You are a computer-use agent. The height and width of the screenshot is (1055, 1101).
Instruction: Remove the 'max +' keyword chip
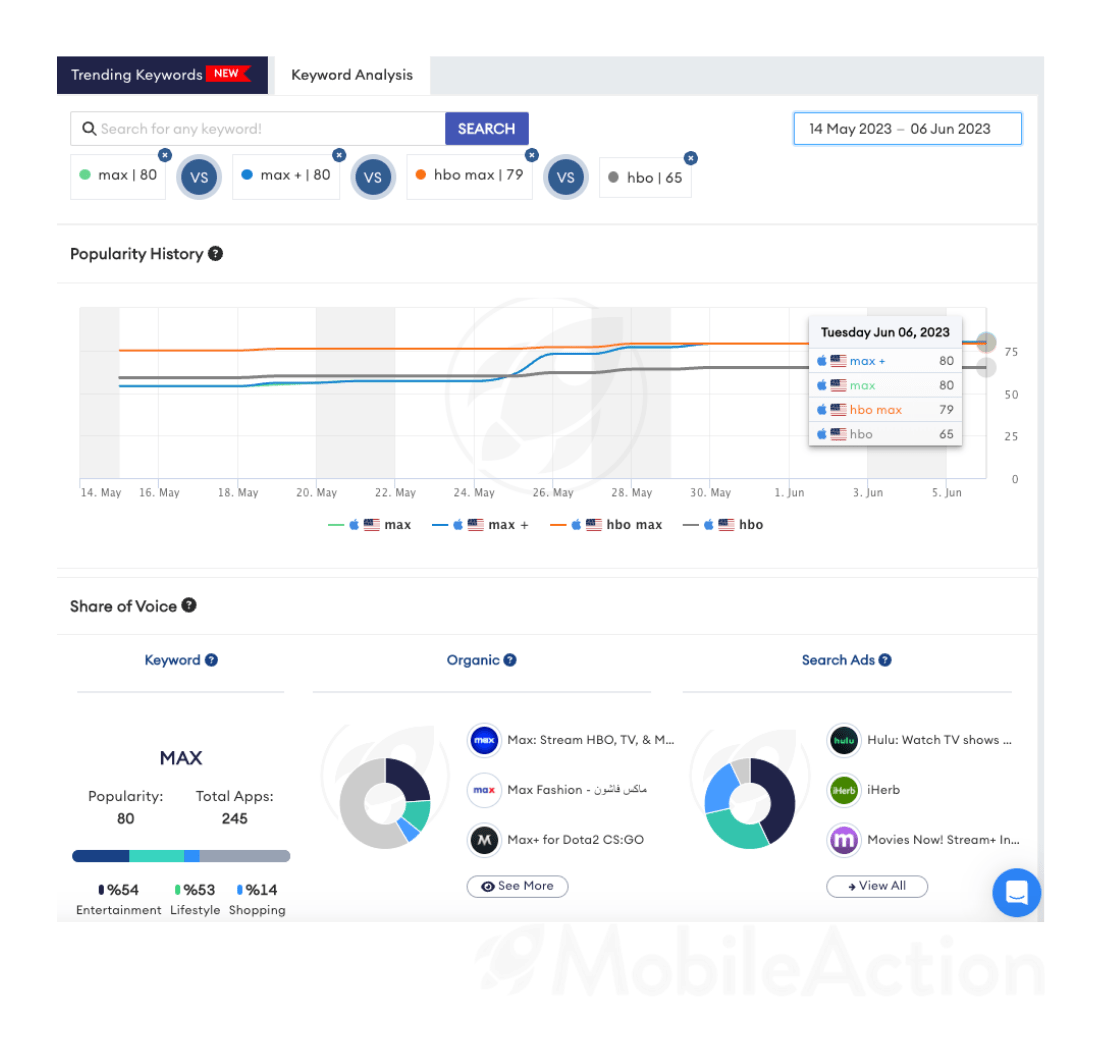pos(339,155)
